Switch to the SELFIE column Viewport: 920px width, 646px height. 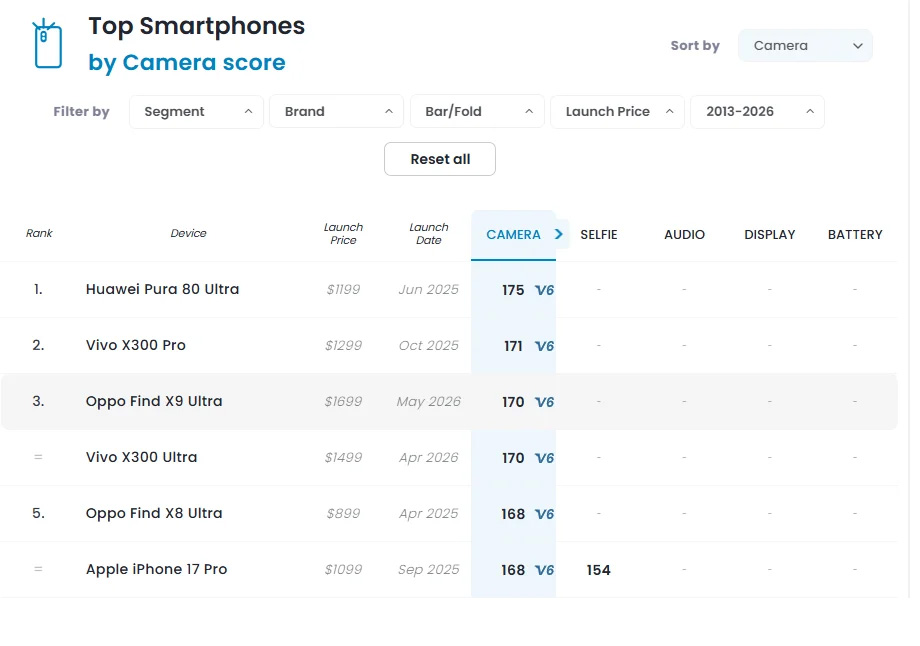click(x=598, y=235)
